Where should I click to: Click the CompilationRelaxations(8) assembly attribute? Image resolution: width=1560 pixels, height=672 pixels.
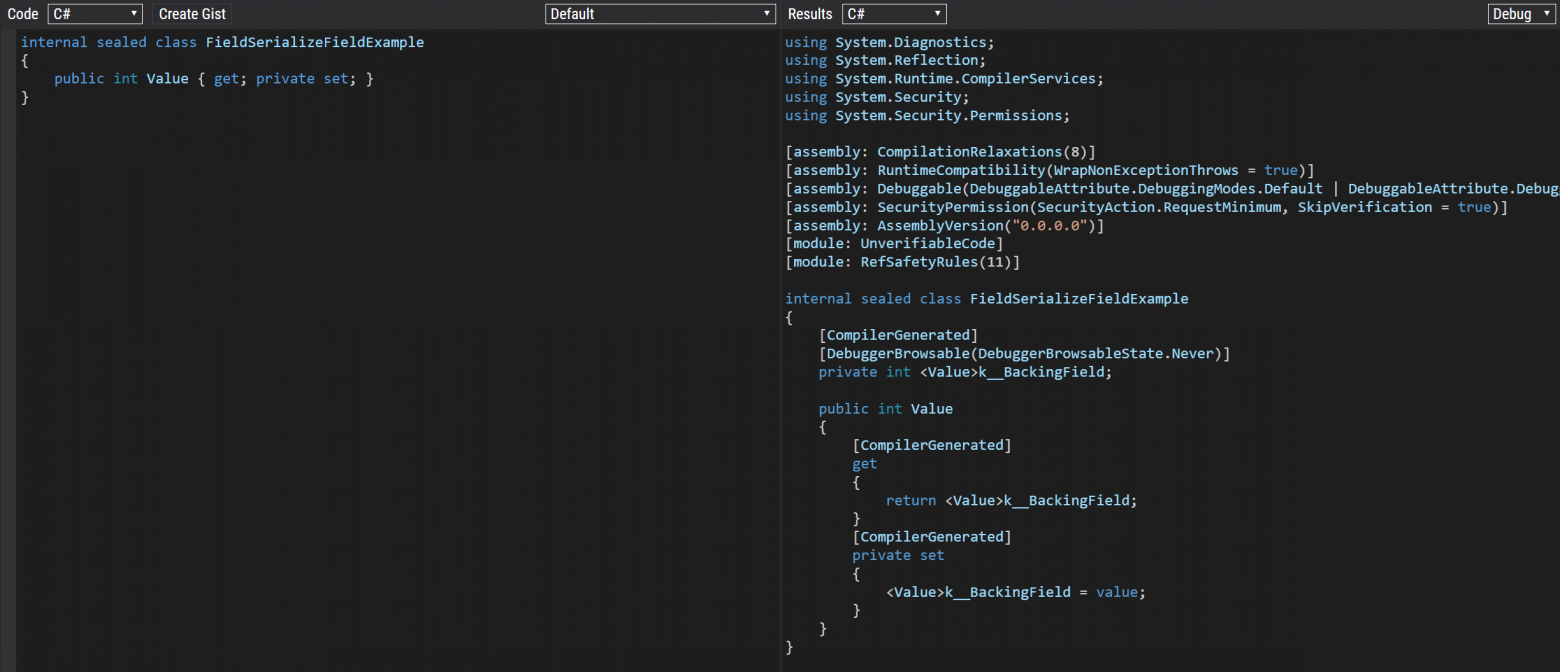click(x=940, y=152)
